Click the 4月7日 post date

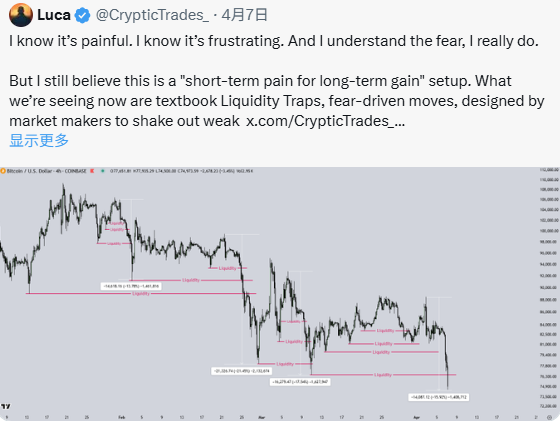[244, 15]
